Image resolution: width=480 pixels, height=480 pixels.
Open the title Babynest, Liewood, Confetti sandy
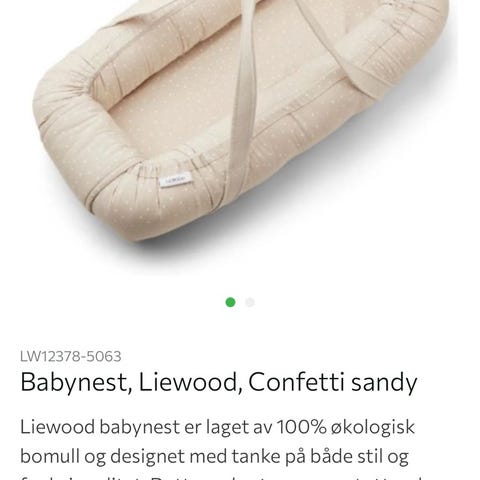[219, 382]
